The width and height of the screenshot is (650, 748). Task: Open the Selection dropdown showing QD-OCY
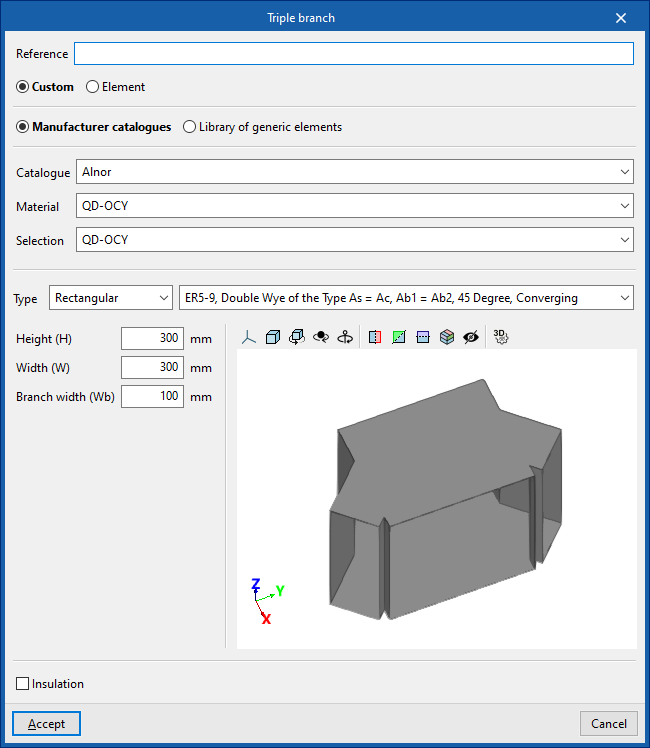click(x=355, y=239)
